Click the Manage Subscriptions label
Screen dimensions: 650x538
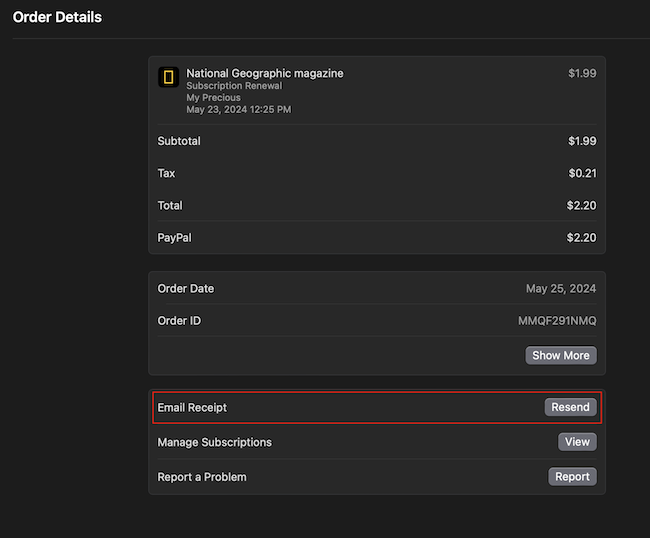tap(214, 442)
